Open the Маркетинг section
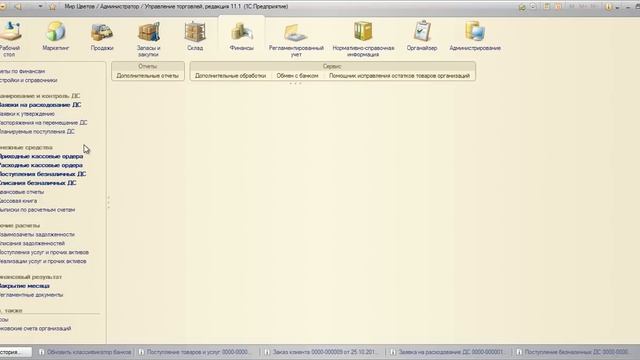 [x=56, y=36]
